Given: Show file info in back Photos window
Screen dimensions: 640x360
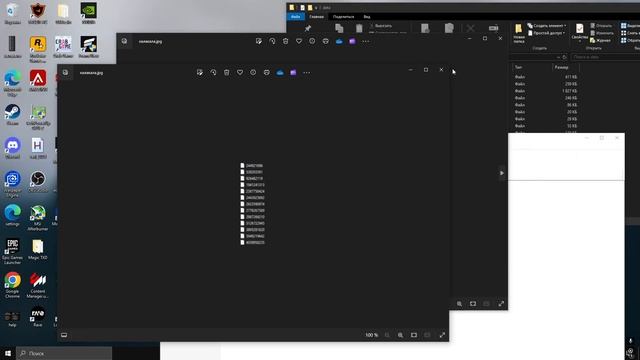Looking at the screenshot, I should click(312, 41).
